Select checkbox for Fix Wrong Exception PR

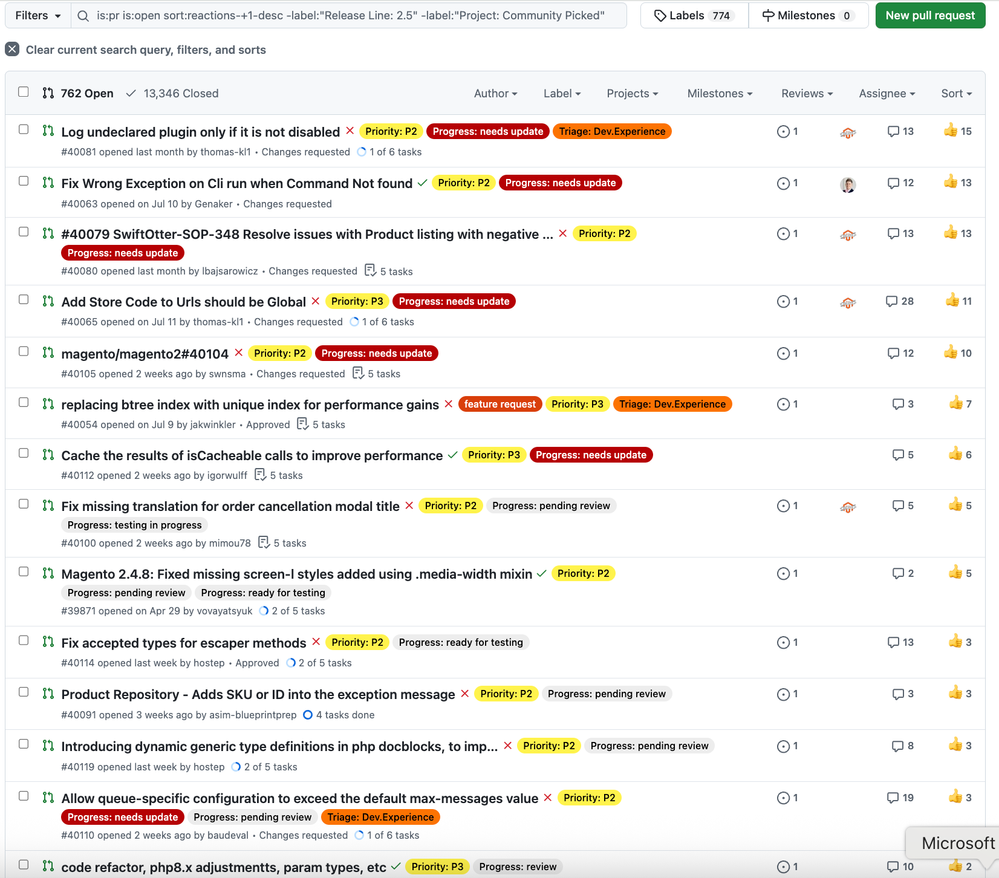[x=24, y=181]
